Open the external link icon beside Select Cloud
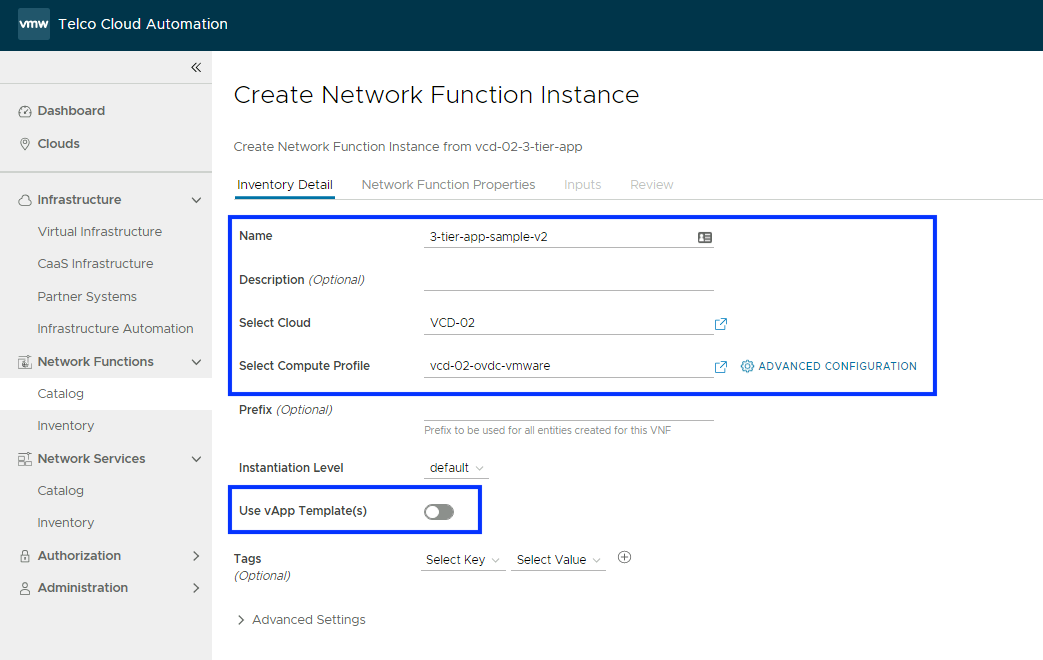Screen dimensions: 1043x660 721,324
